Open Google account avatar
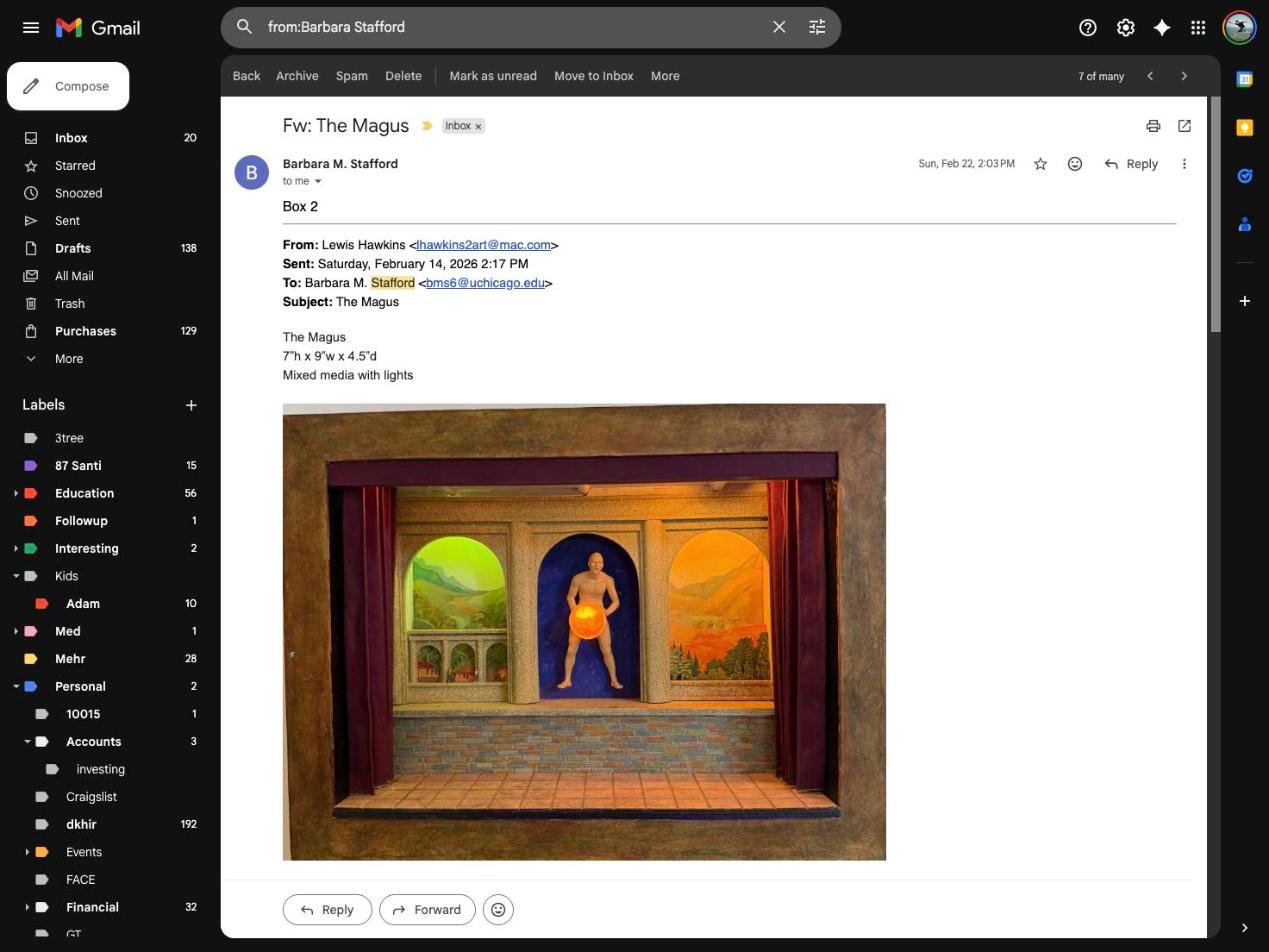The width and height of the screenshot is (1269, 952). (1240, 27)
